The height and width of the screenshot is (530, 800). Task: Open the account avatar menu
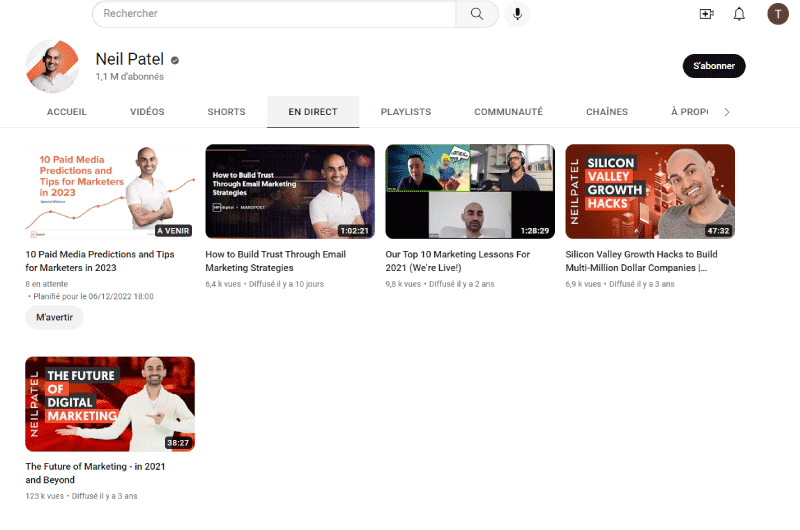click(778, 14)
